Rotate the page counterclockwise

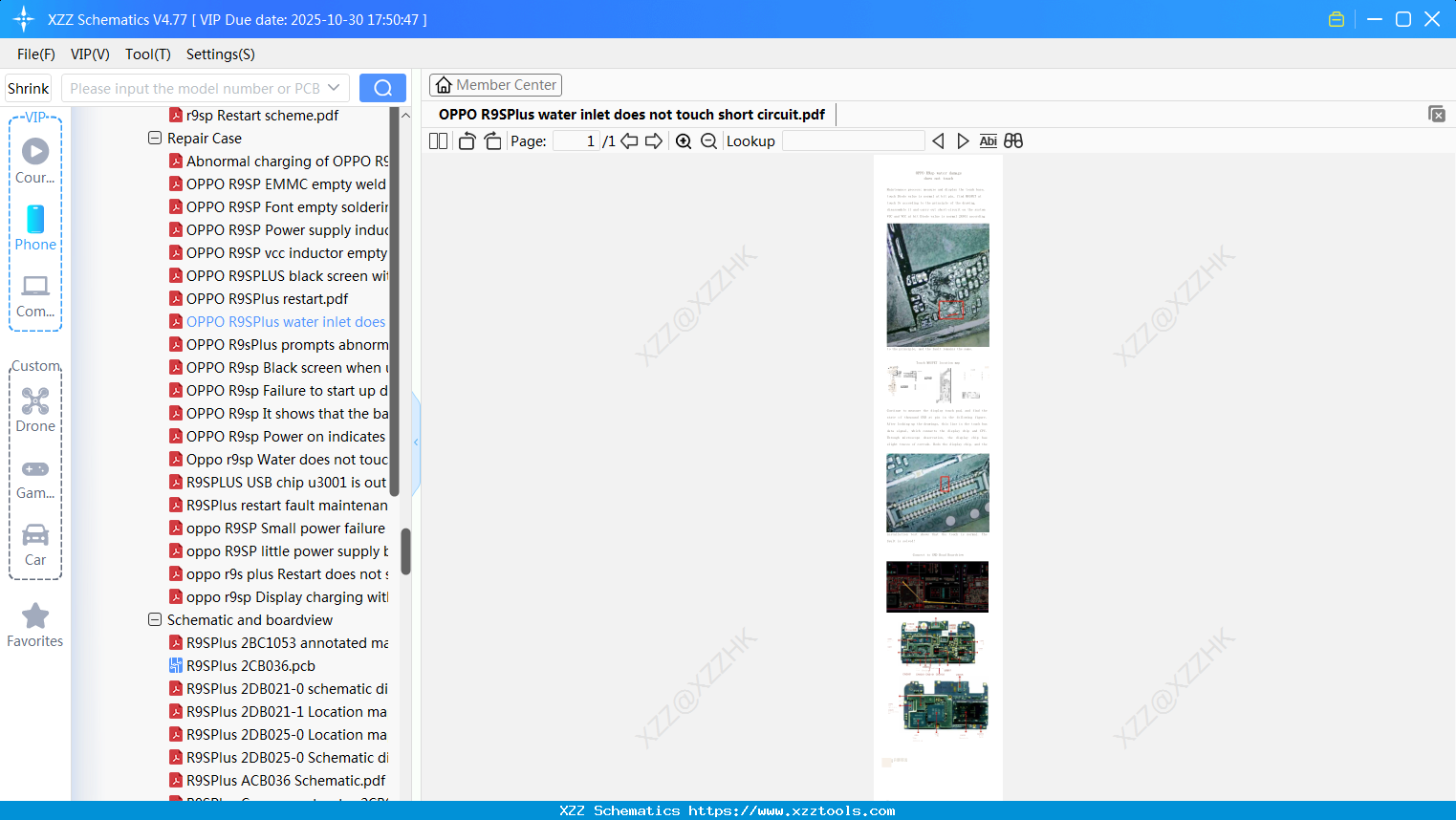click(467, 141)
